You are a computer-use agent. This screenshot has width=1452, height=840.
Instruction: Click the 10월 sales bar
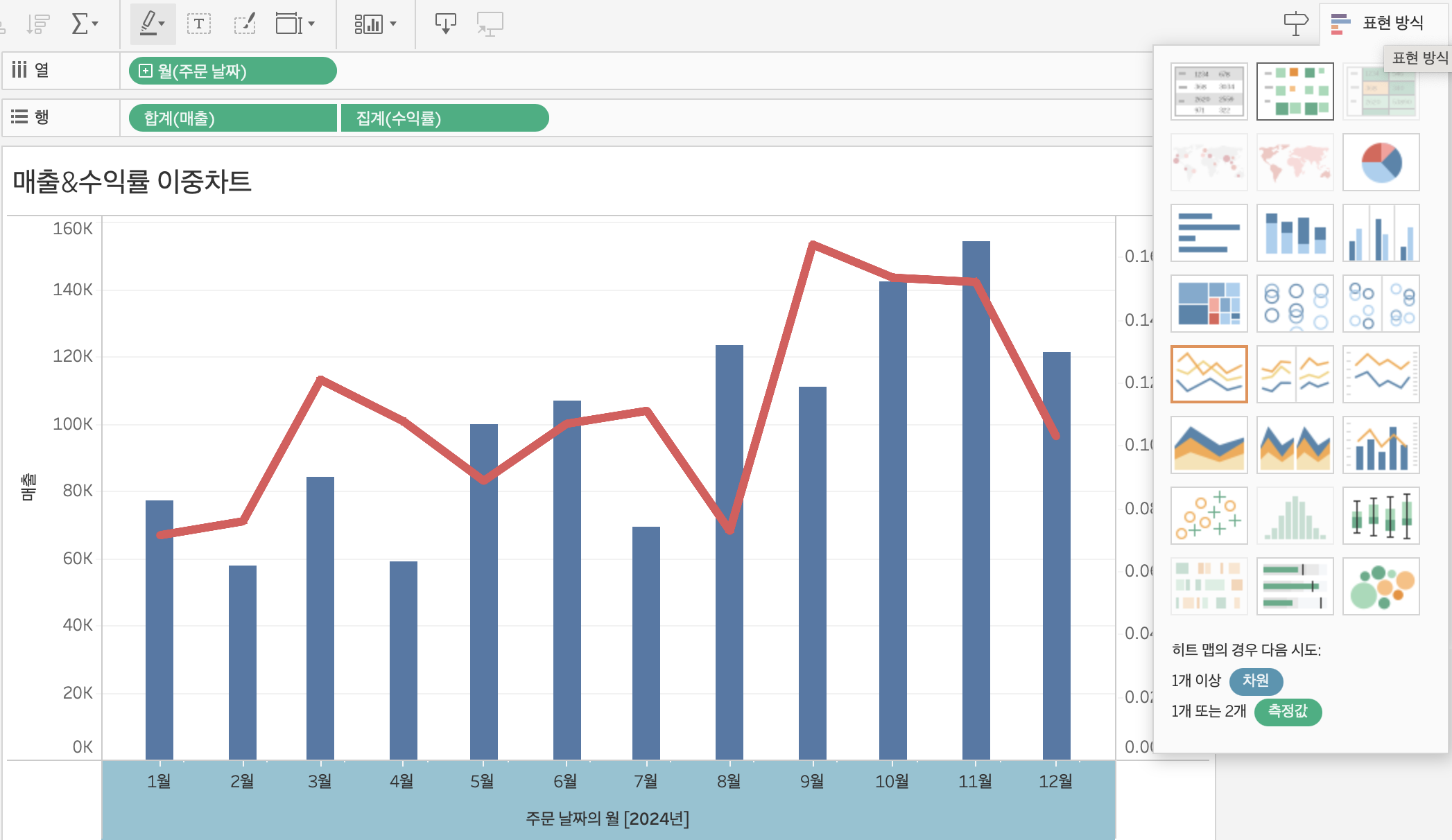892,520
